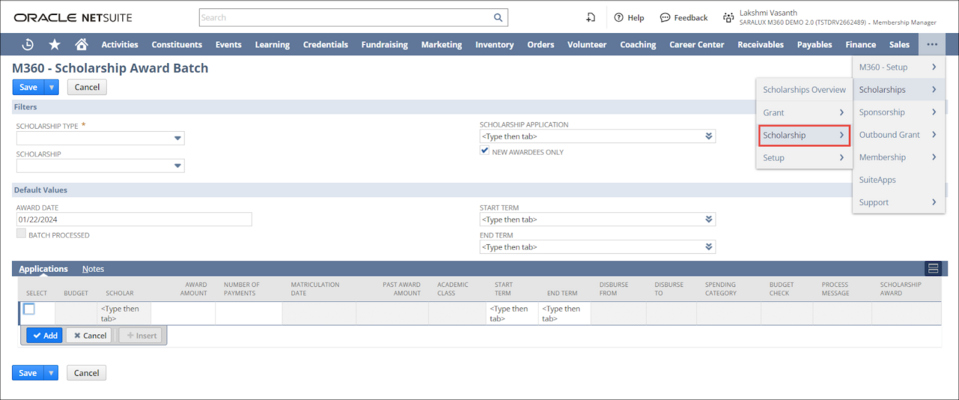The image size is (959, 400).
Task: Expand the Scholarship Application dropdown arrows
Action: [708, 137]
